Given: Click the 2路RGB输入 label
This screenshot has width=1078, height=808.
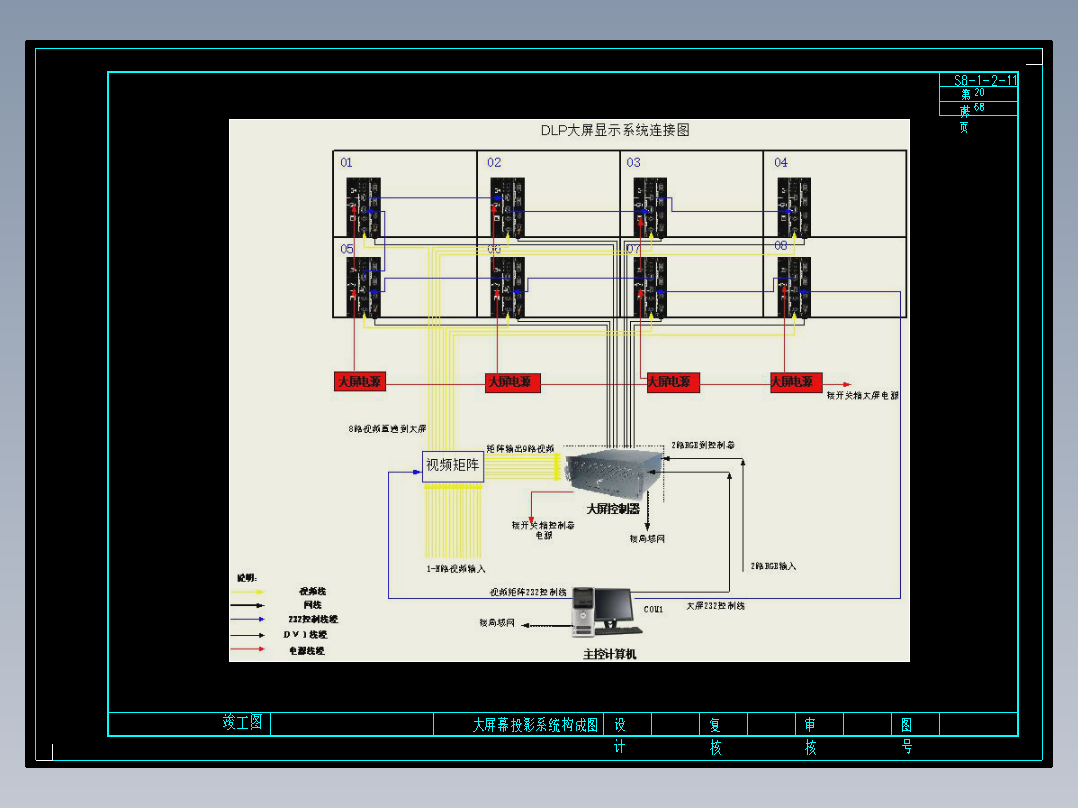Looking at the screenshot, I should tap(773, 566).
